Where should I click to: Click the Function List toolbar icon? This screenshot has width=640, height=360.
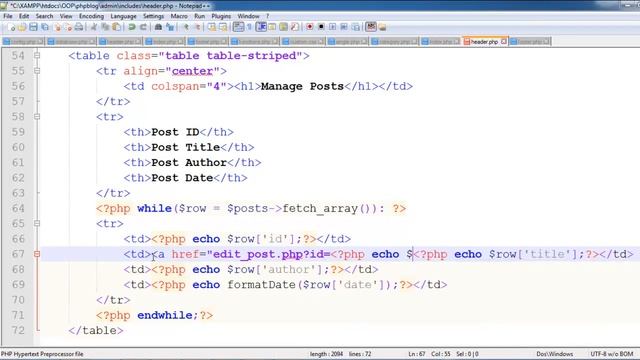click(294, 27)
